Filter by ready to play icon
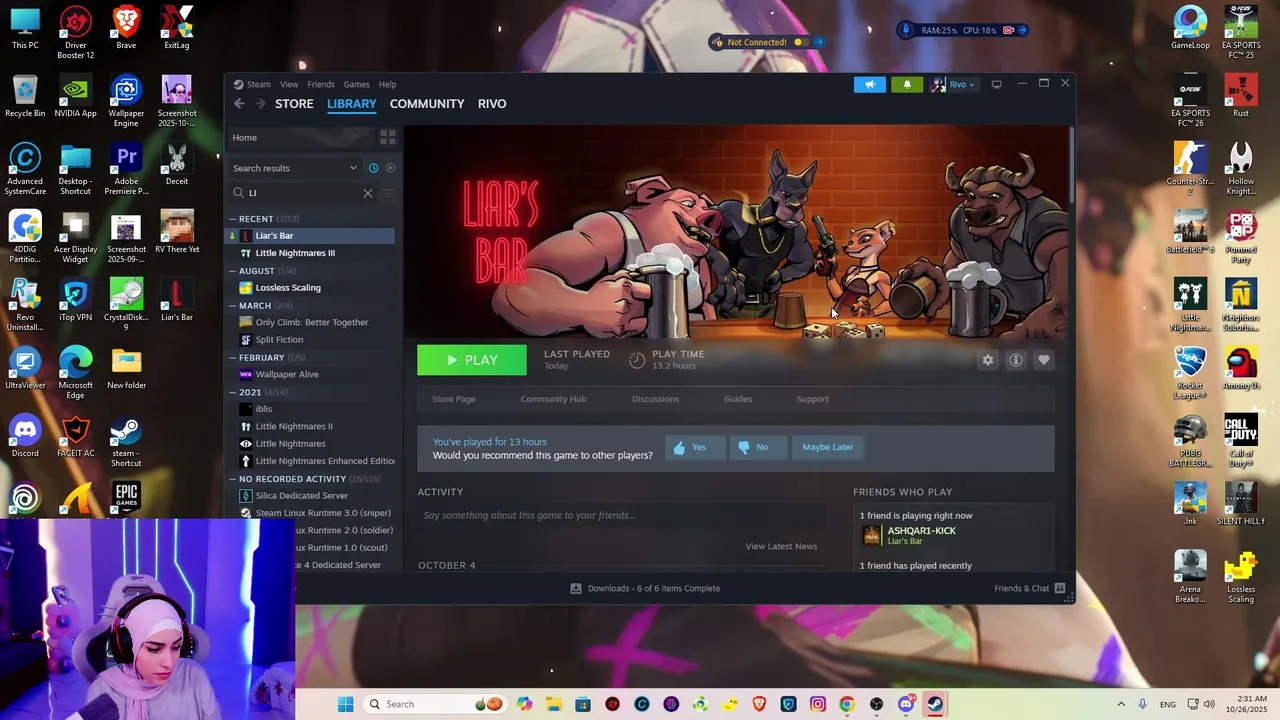 pos(390,168)
